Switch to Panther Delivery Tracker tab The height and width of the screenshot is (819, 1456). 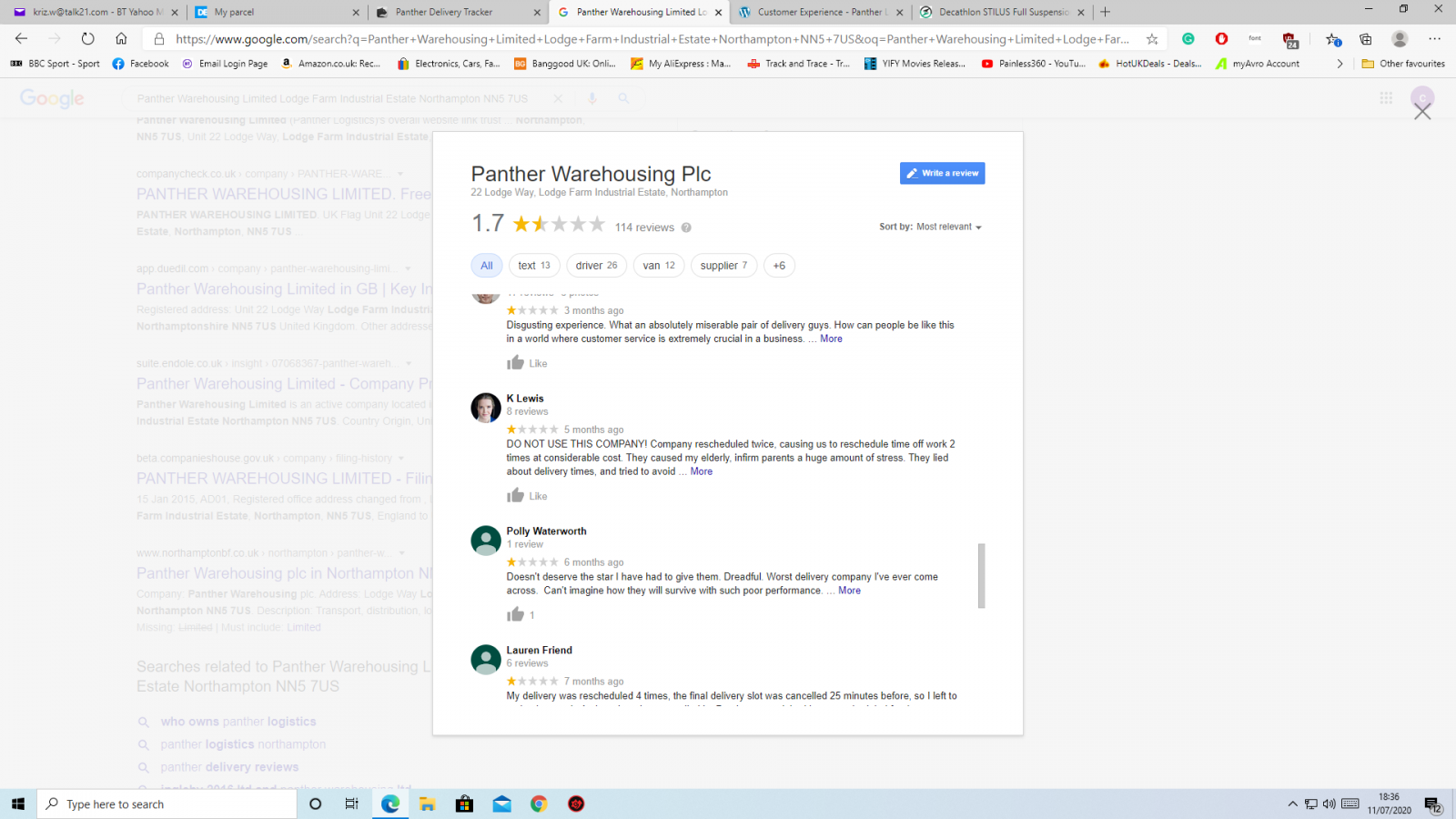tap(459, 12)
